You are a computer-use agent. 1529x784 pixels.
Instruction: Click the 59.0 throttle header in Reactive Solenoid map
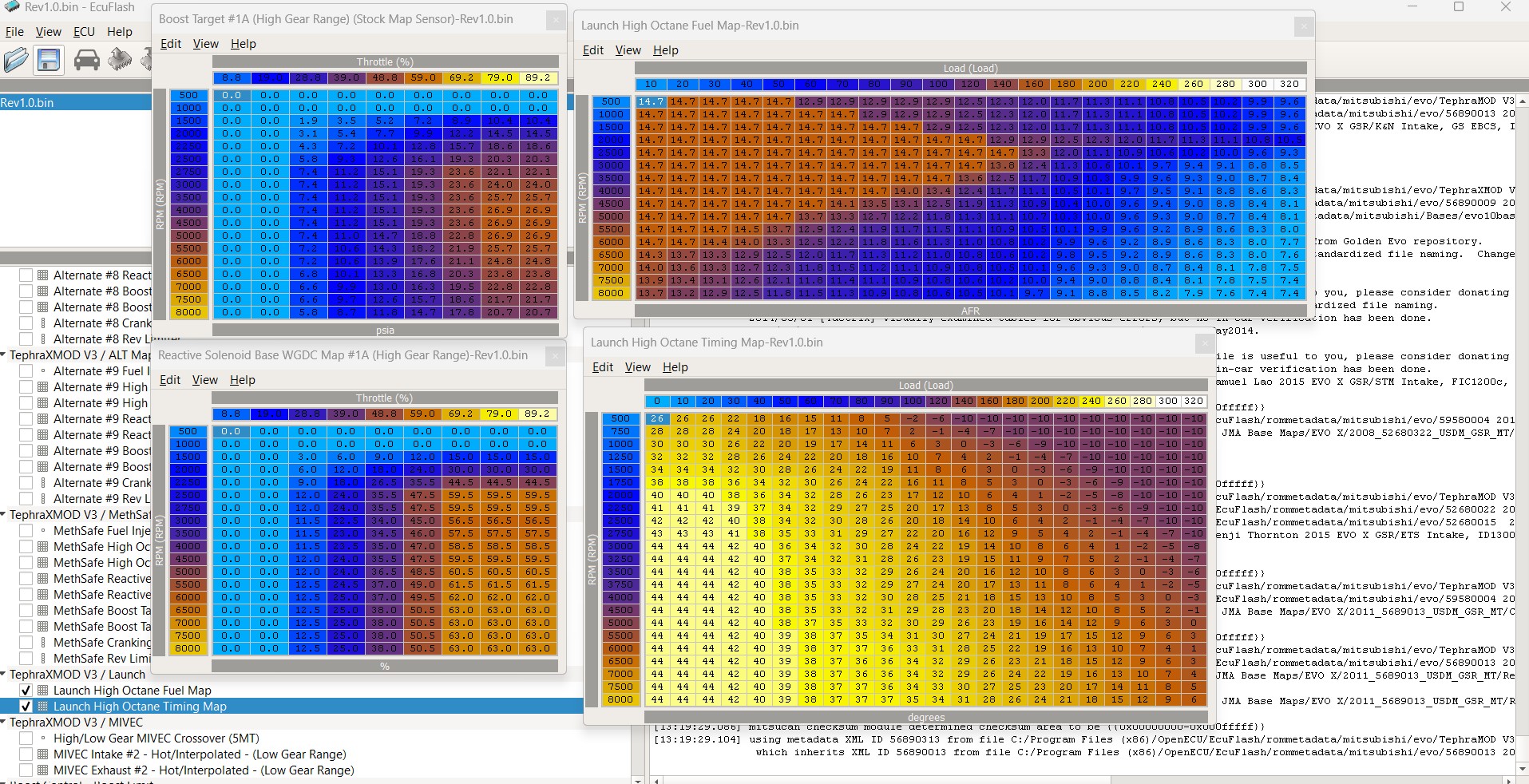pyautogui.click(x=422, y=414)
